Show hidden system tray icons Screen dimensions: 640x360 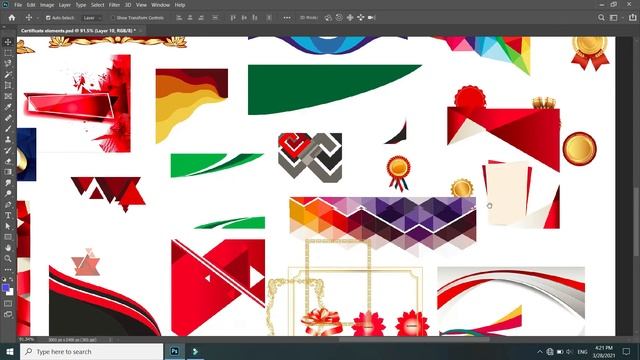click(540, 351)
